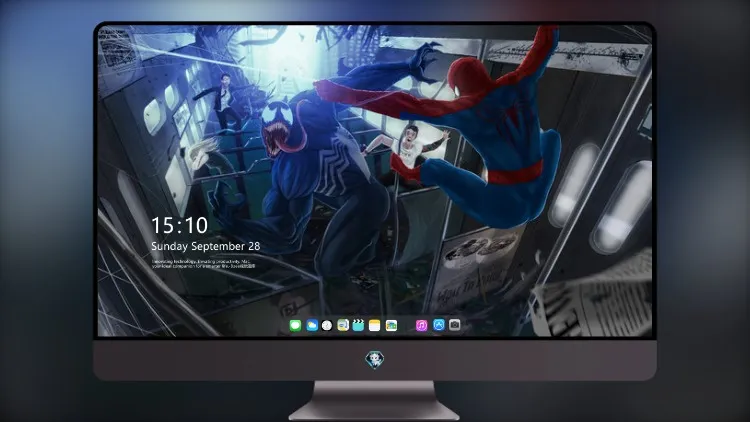Click the logo badge on the monitor chin
This screenshot has height=422, width=750.
point(375,360)
